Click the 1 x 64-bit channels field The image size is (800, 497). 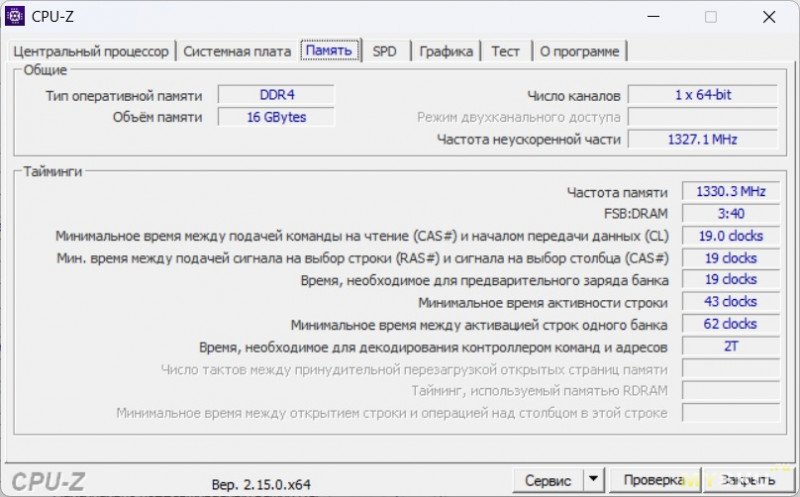(x=702, y=95)
